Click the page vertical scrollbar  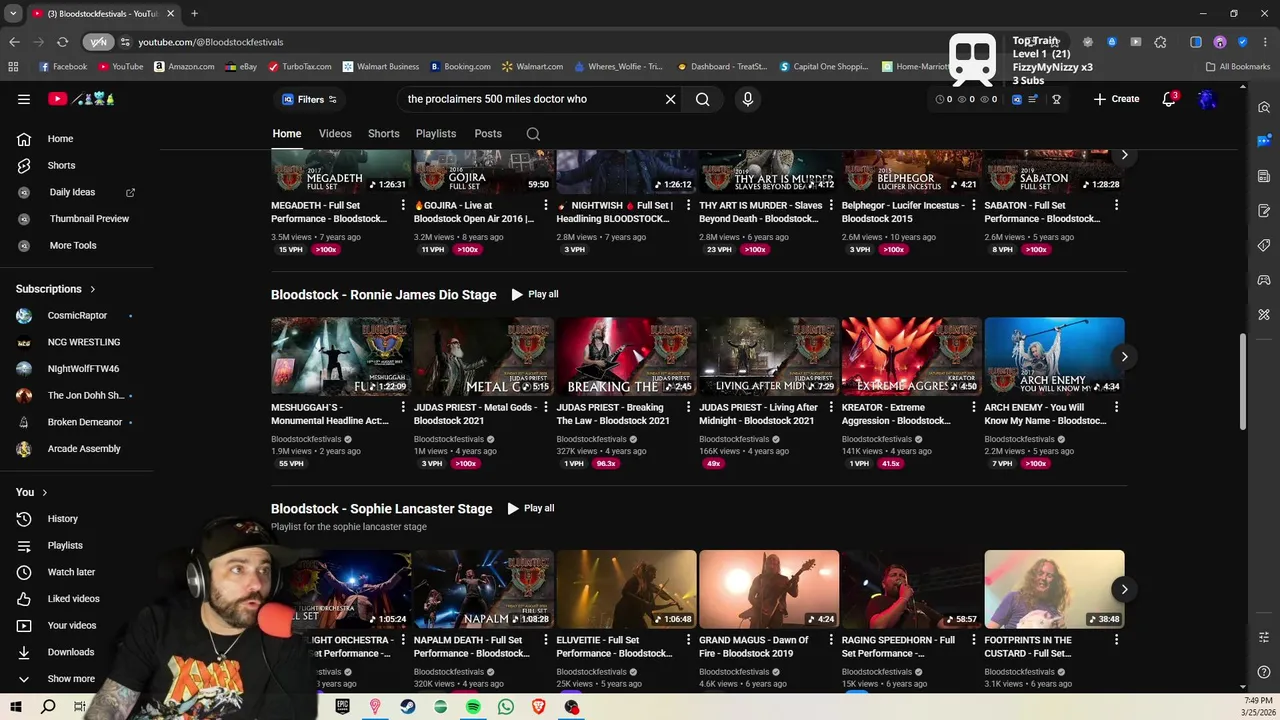(1243, 381)
